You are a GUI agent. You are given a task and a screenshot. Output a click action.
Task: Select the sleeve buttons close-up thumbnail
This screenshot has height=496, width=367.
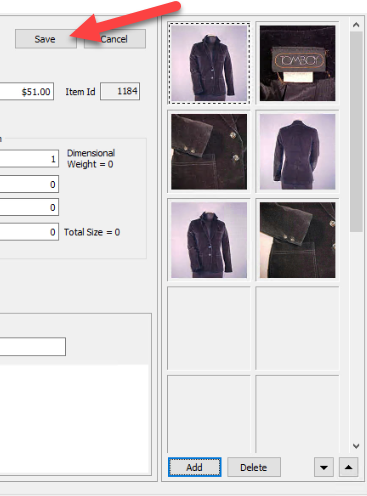209,152
